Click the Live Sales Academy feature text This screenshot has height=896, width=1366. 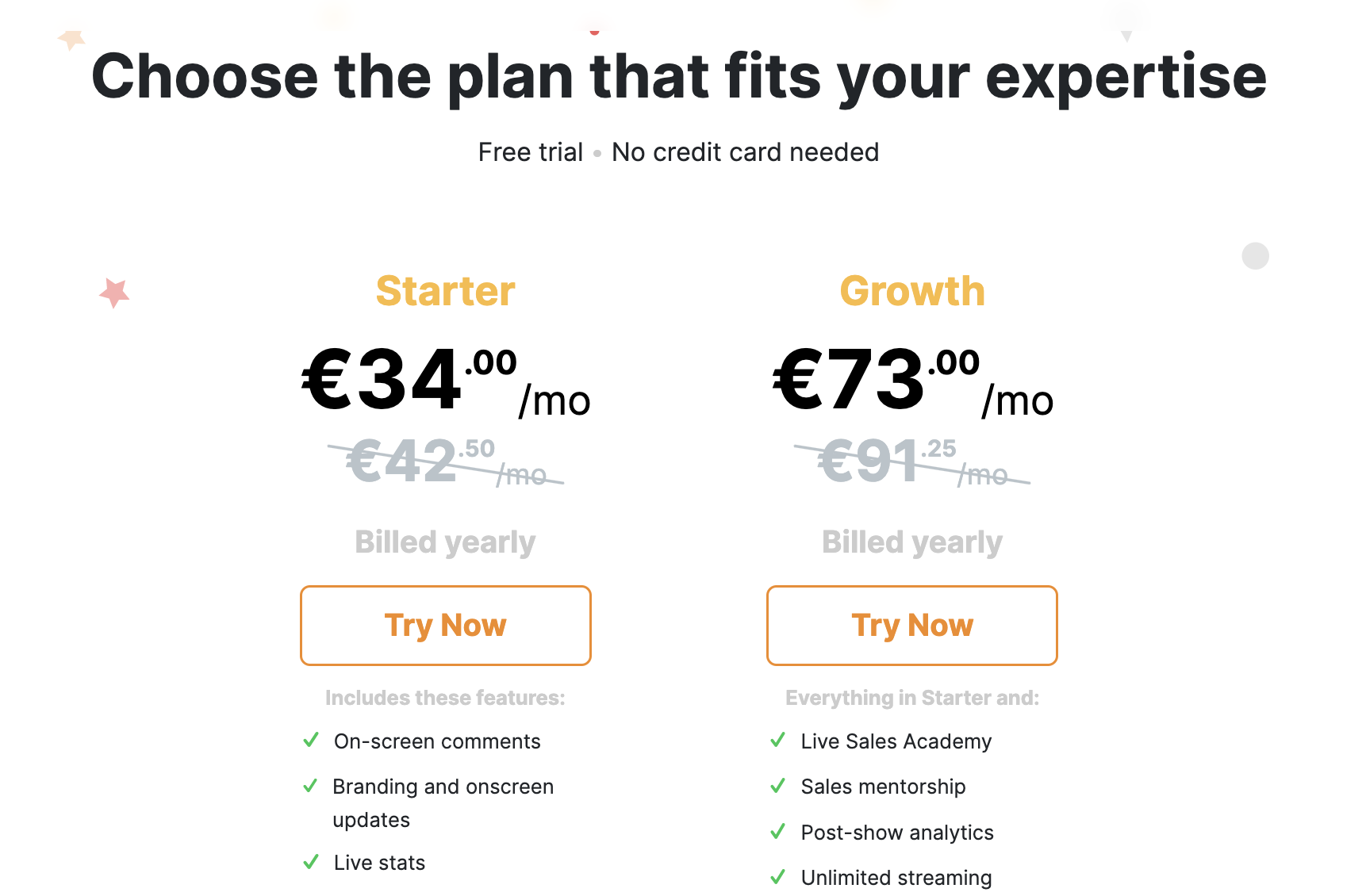(x=896, y=741)
